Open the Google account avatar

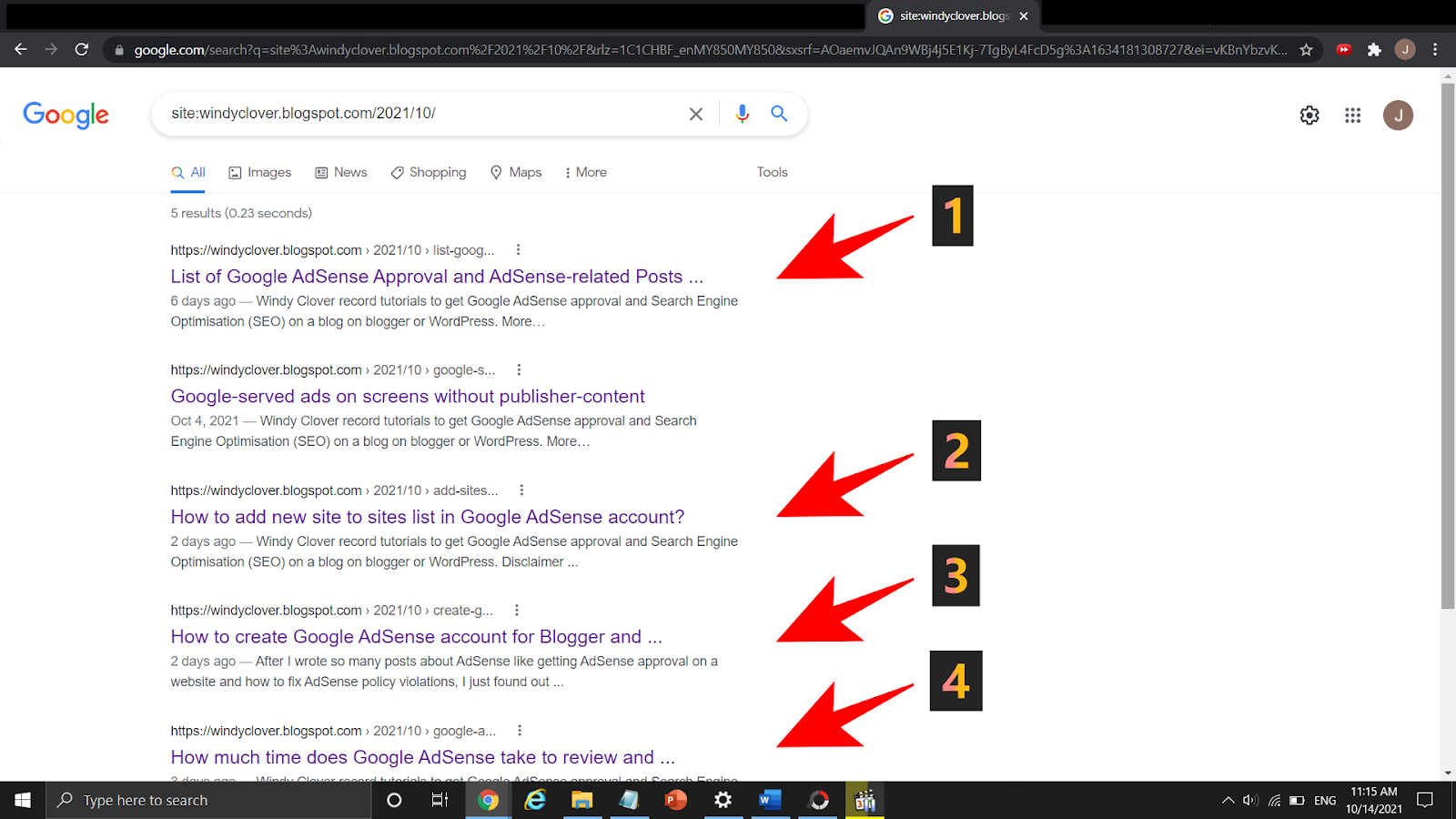point(1398,116)
